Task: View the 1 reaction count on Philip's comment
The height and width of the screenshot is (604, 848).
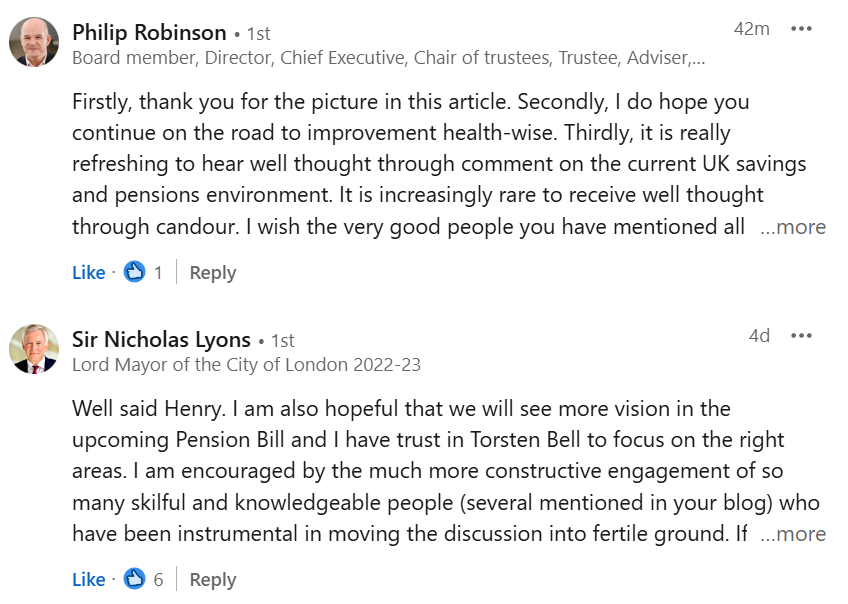Action: (158, 272)
